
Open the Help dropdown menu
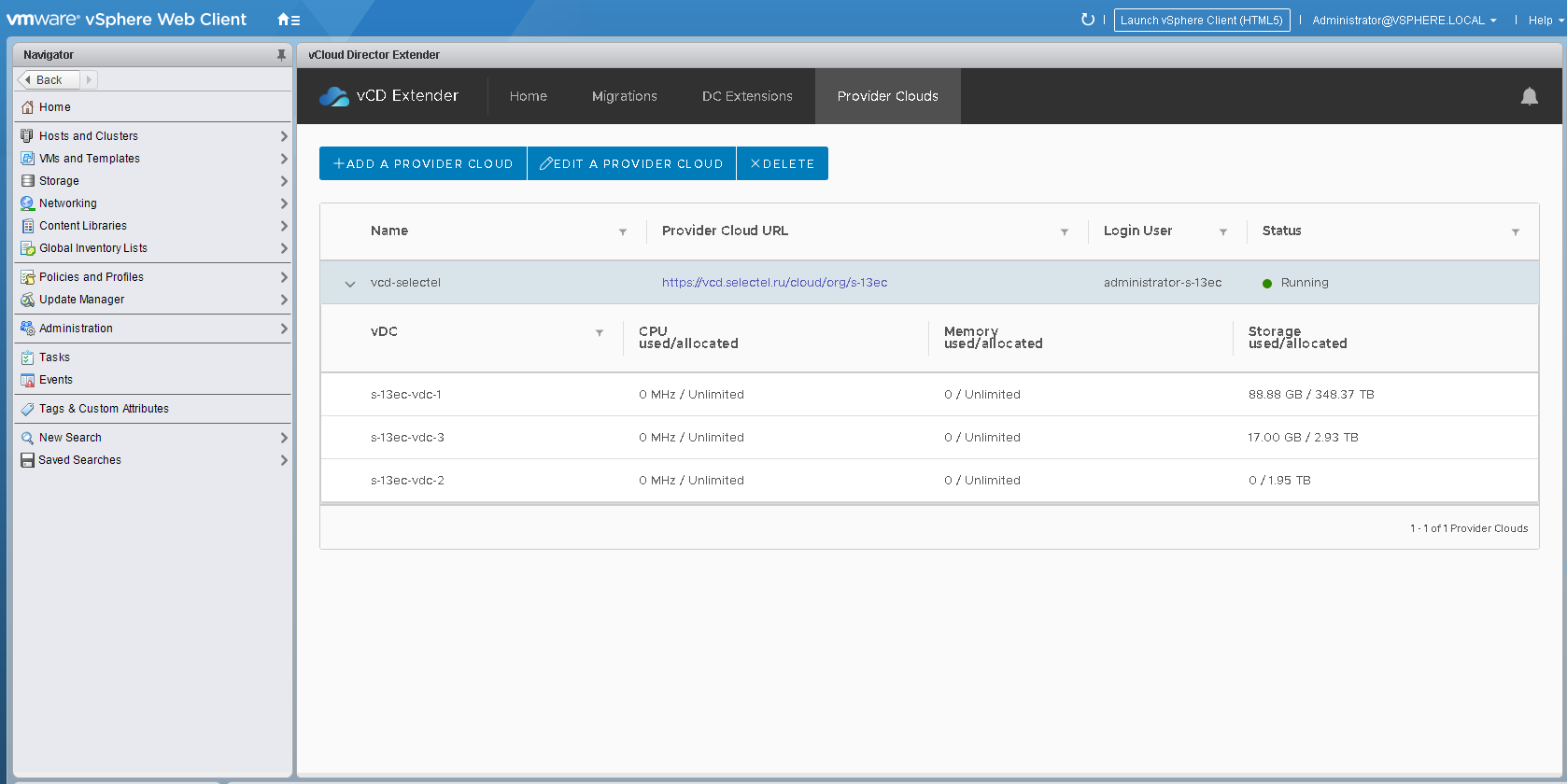[x=1546, y=21]
